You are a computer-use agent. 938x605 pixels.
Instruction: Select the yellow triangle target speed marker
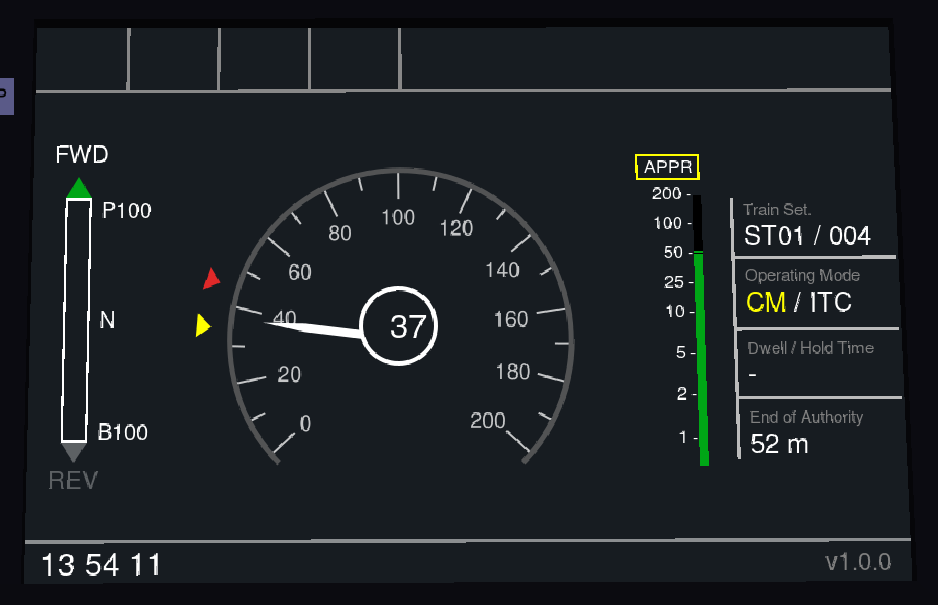pyautogui.click(x=203, y=325)
